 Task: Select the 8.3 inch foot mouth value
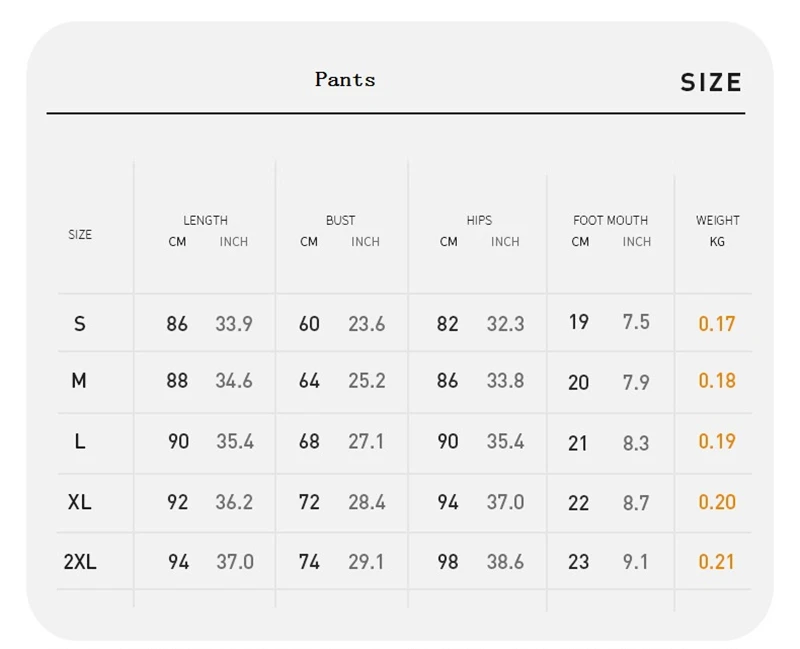tap(636, 443)
